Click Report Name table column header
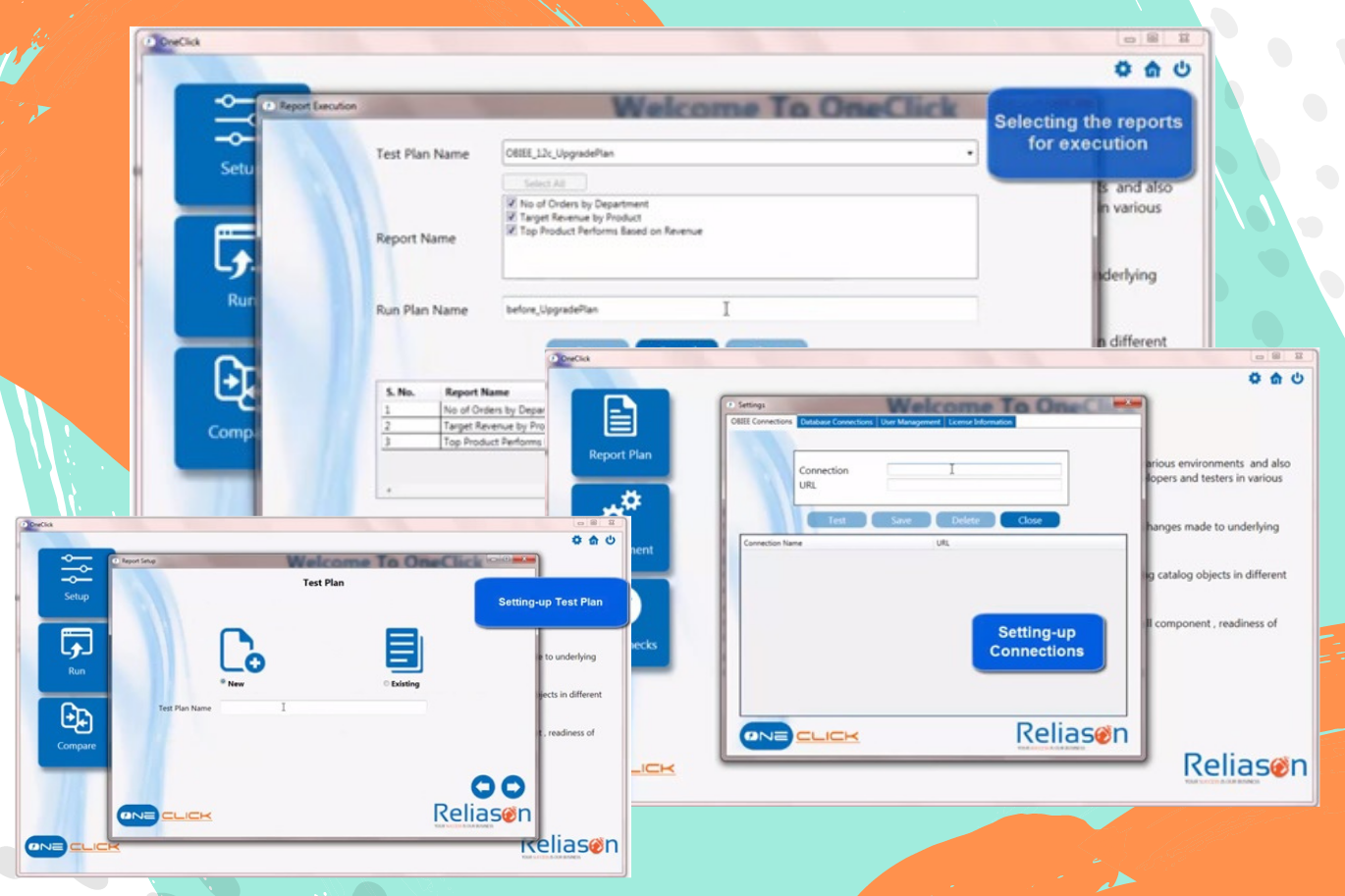This screenshot has height=896, width=1345. [x=477, y=392]
